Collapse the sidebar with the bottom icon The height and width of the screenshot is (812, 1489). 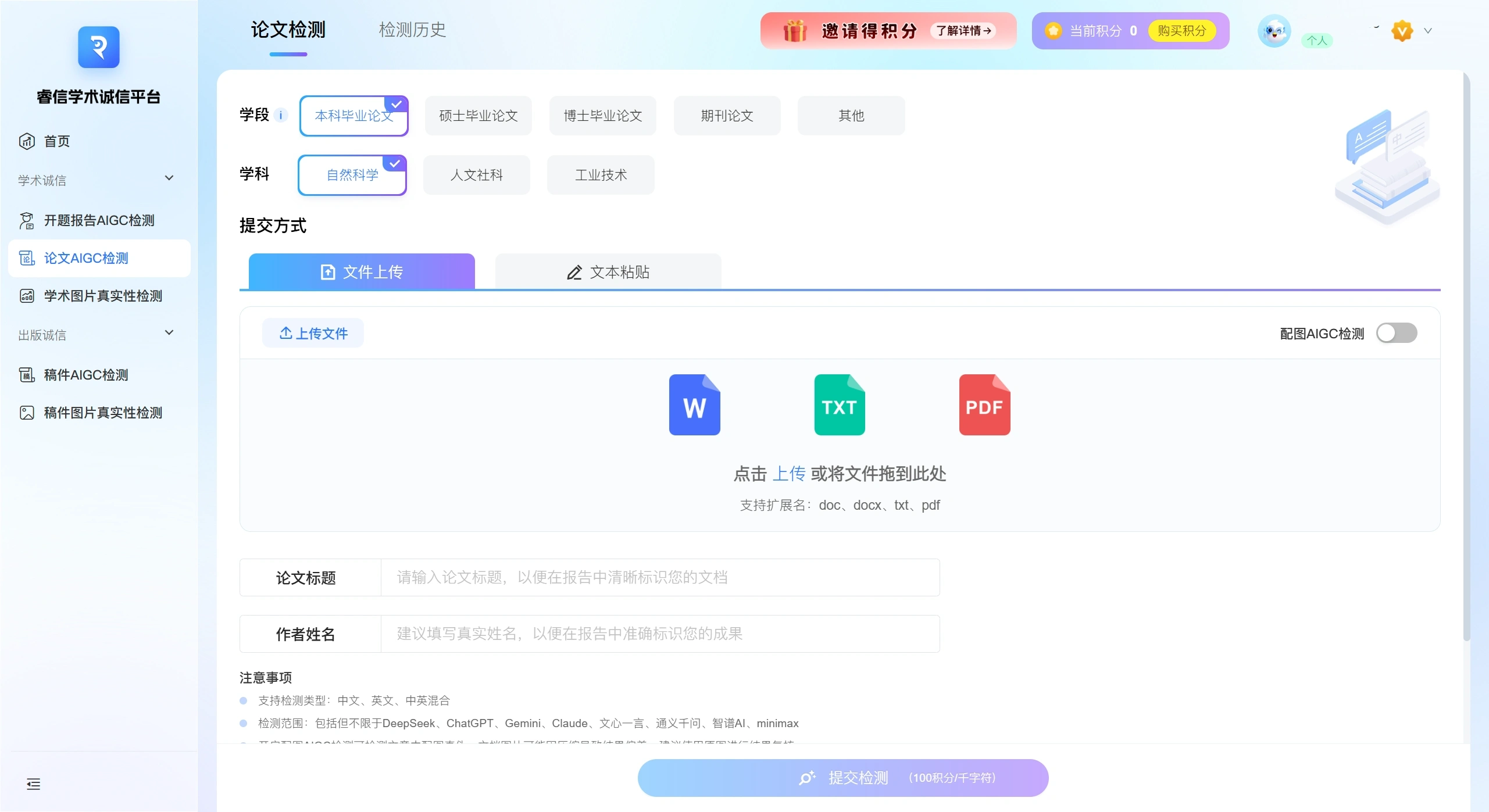coord(33,784)
